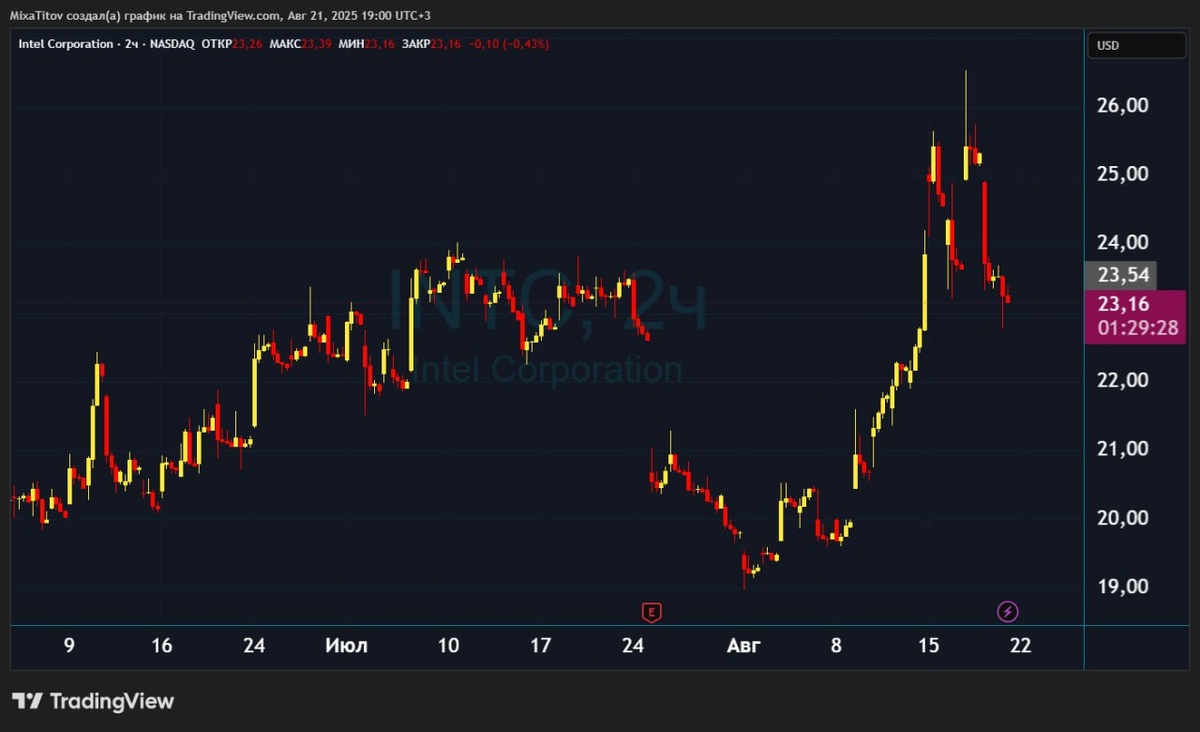Viewport: 1200px width, 732px height.
Task: Click the ЗАКР close value in header
Action: pyautogui.click(x=445, y=44)
